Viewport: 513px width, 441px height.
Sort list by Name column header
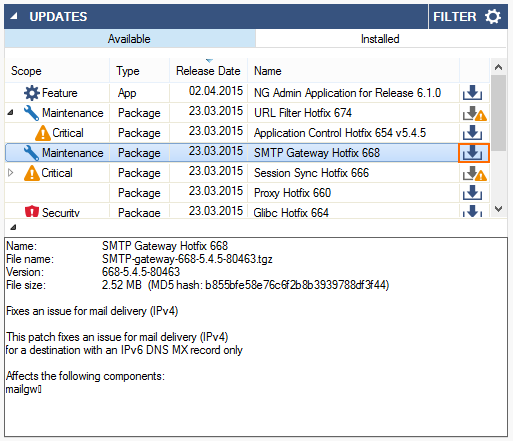(x=353, y=71)
